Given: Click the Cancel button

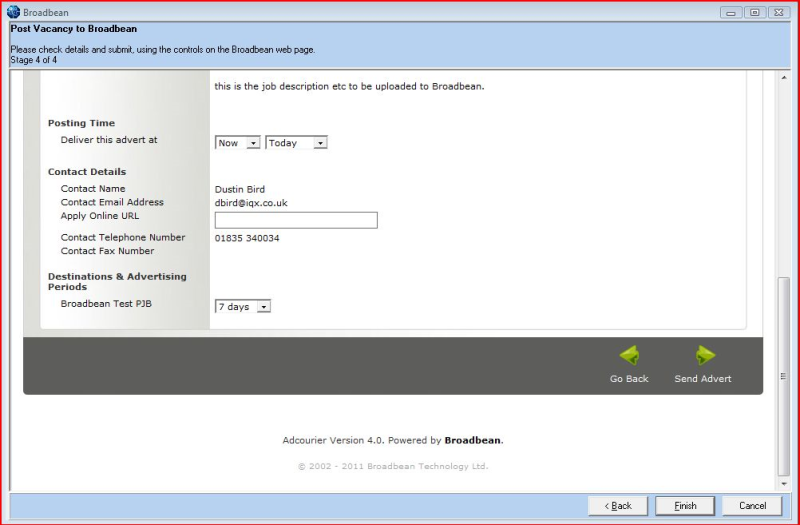Looking at the screenshot, I should pos(752,506).
